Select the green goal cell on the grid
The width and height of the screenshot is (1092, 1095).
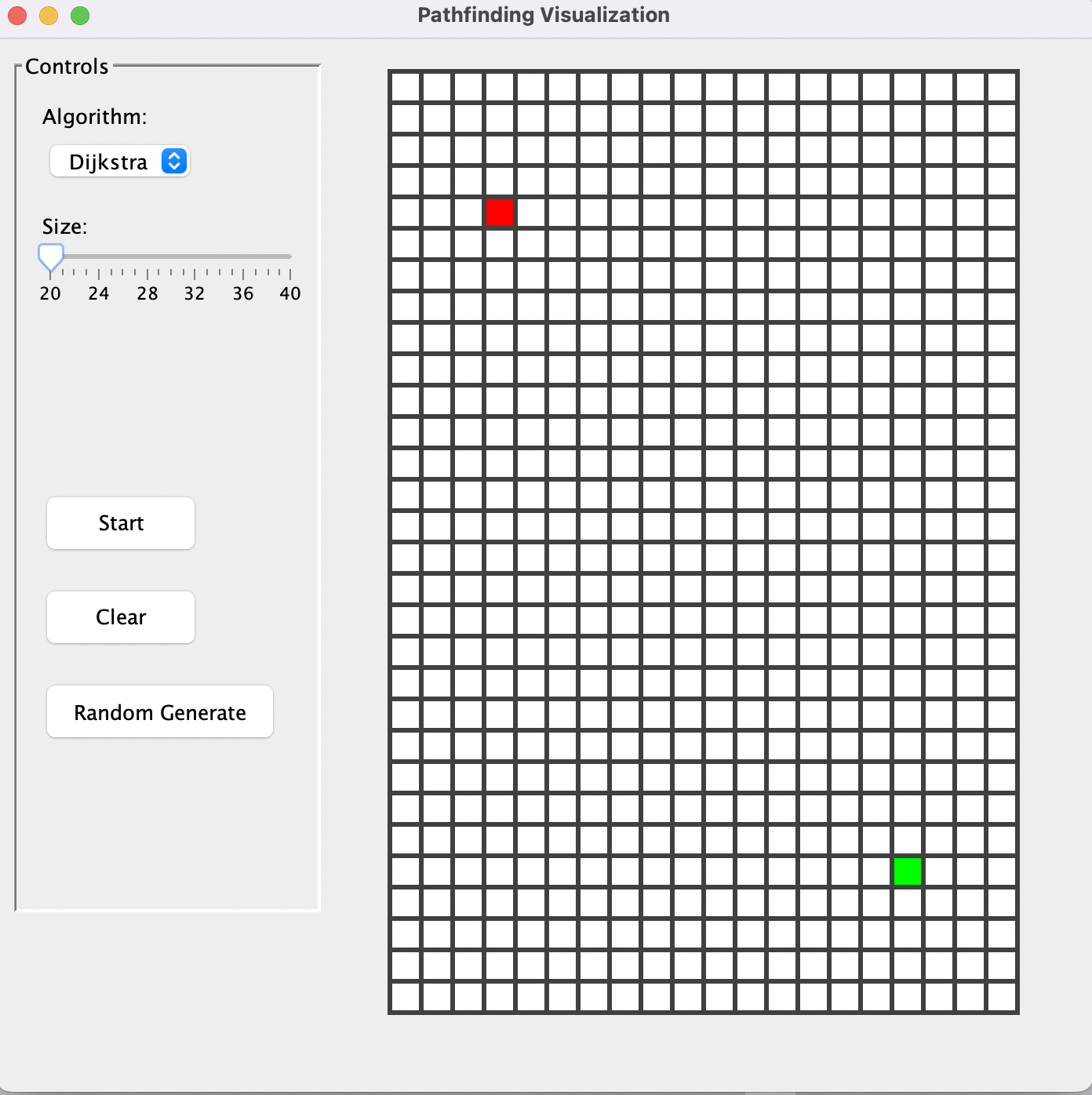pyautogui.click(x=907, y=871)
